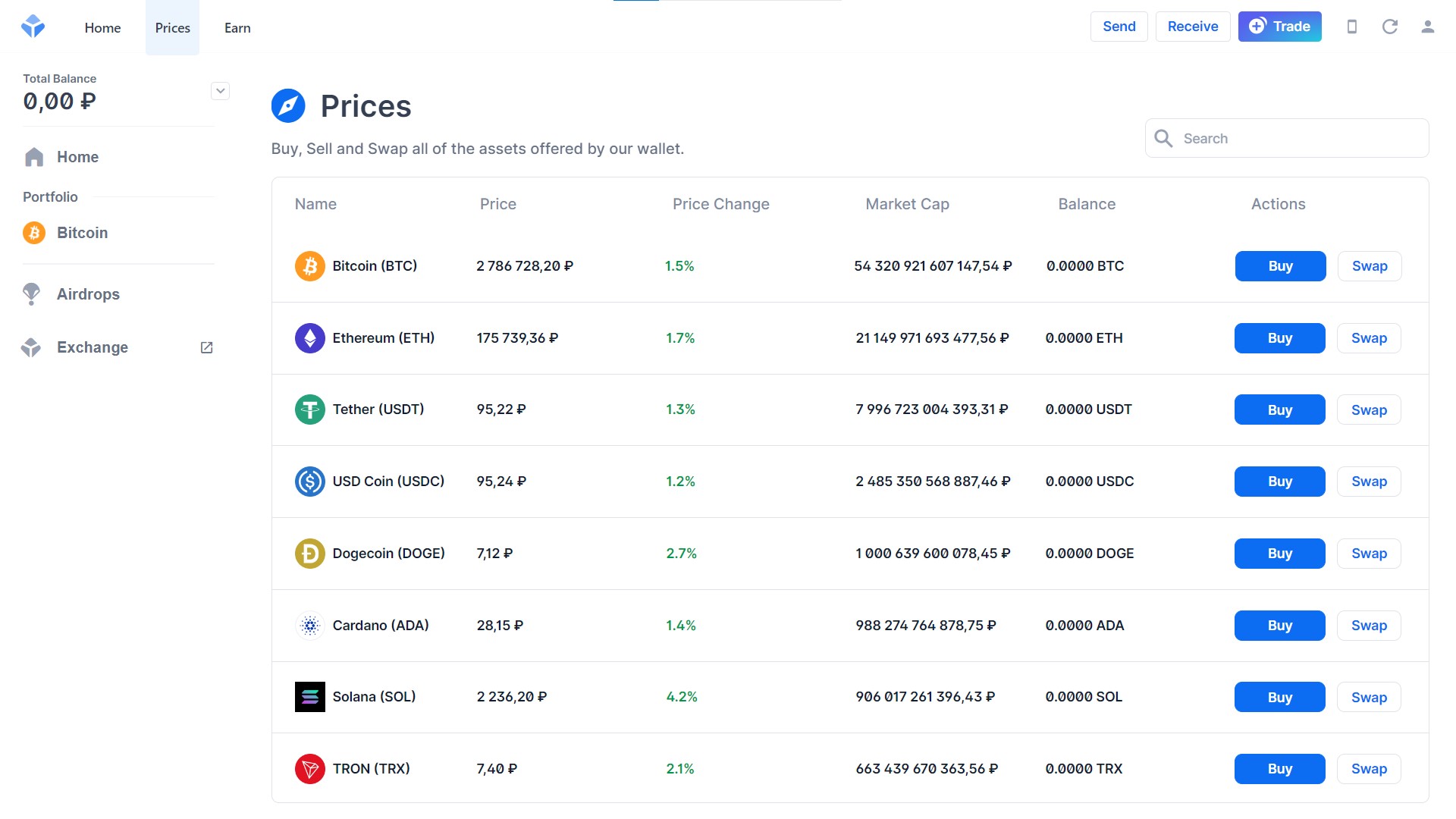Click Dogecoin's 2.7% price change
This screenshot has height=819, width=1456.
pyautogui.click(x=681, y=554)
